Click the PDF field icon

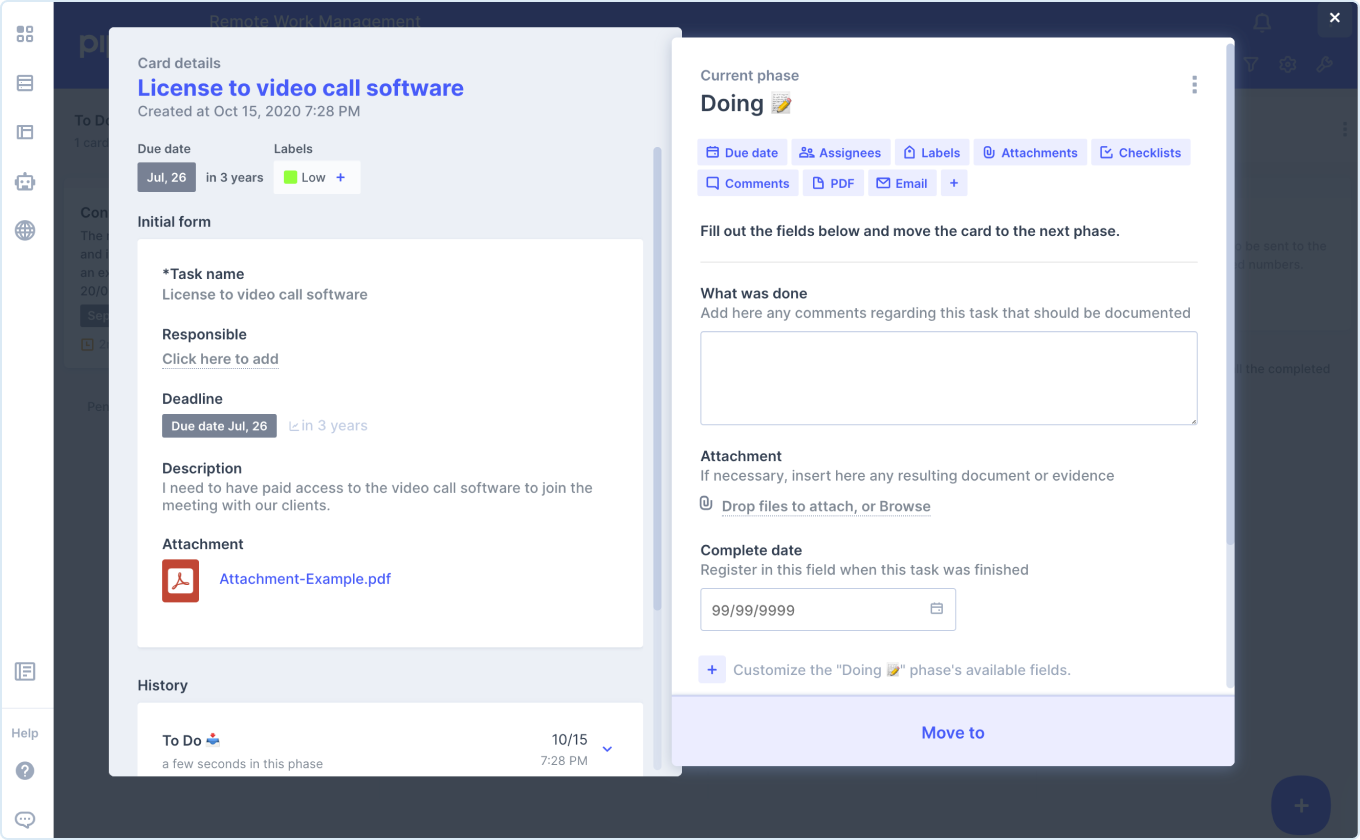point(817,183)
